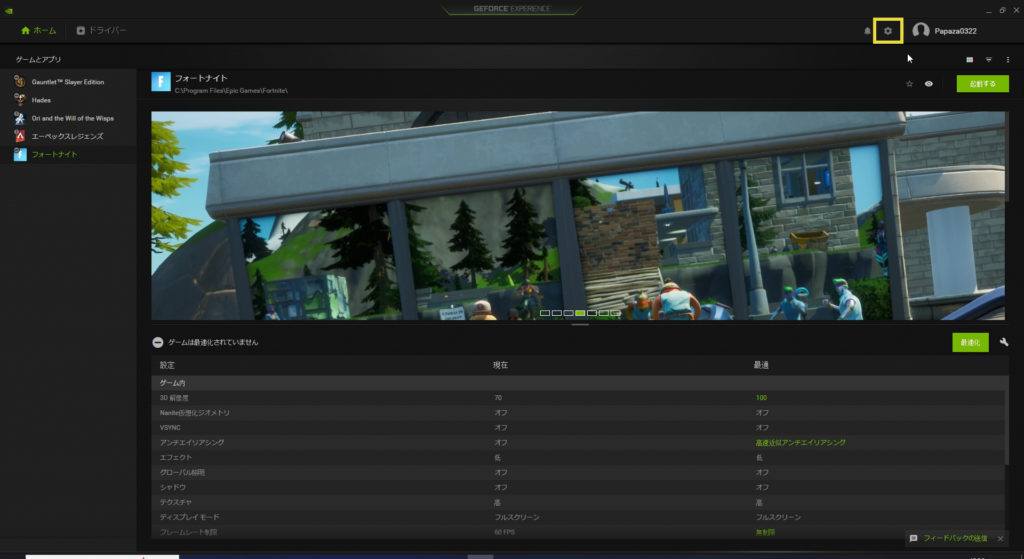Open the ホーム tab

(x=39, y=31)
